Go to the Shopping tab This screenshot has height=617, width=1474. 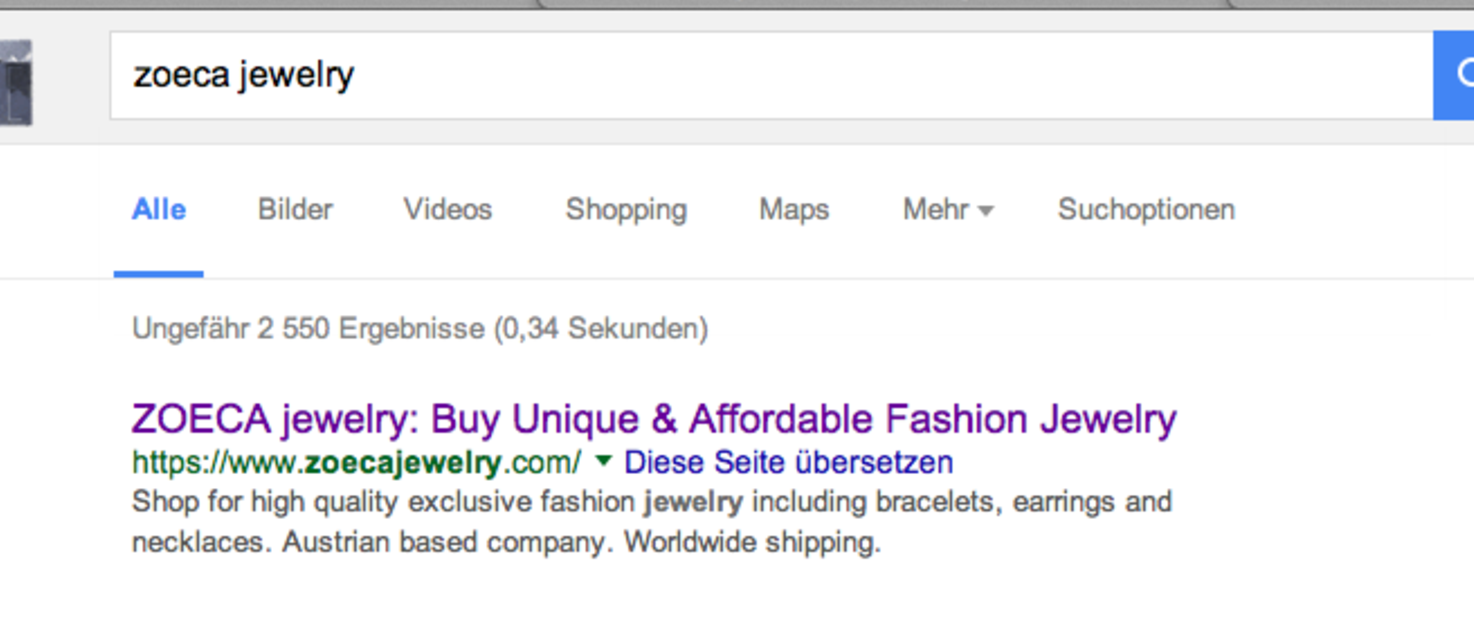pyautogui.click(x=626, y=210)
